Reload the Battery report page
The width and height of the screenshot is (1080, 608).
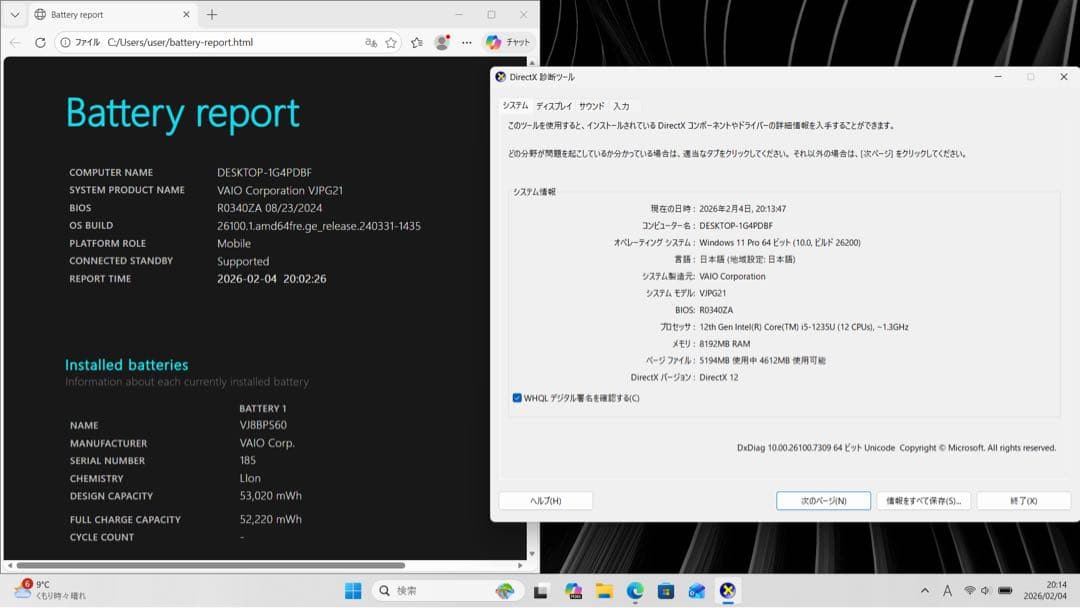(41, 42)
